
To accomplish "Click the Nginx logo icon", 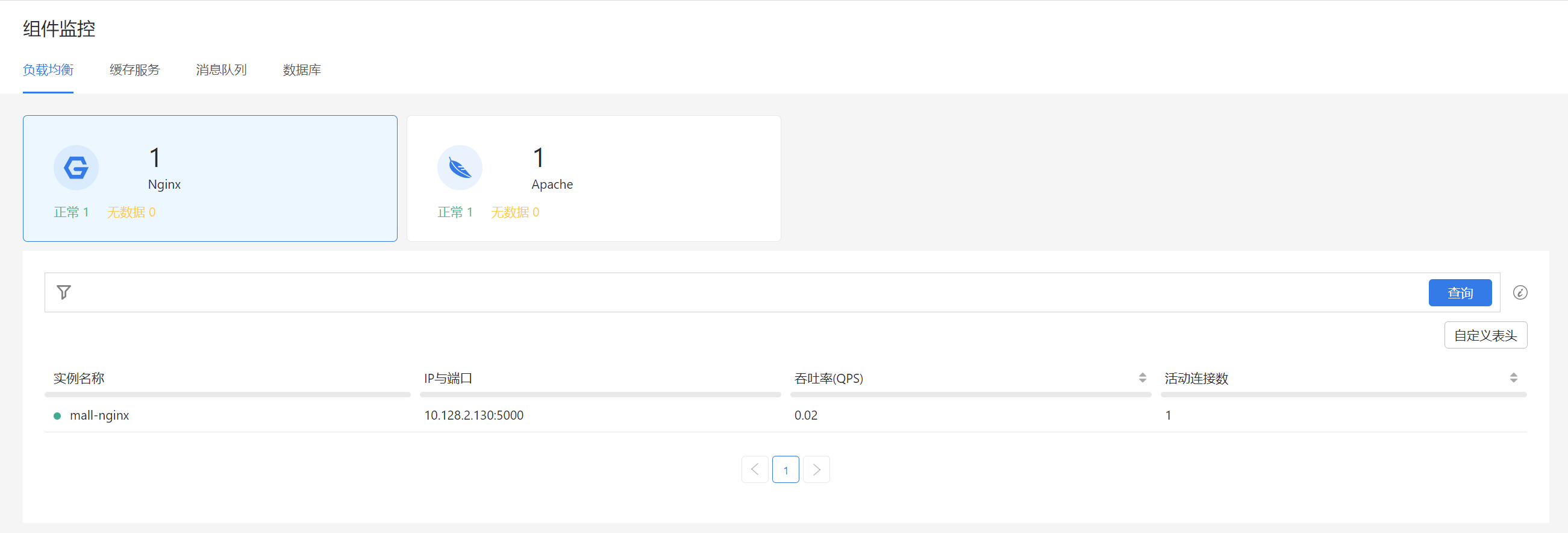I will click(76, 168).
